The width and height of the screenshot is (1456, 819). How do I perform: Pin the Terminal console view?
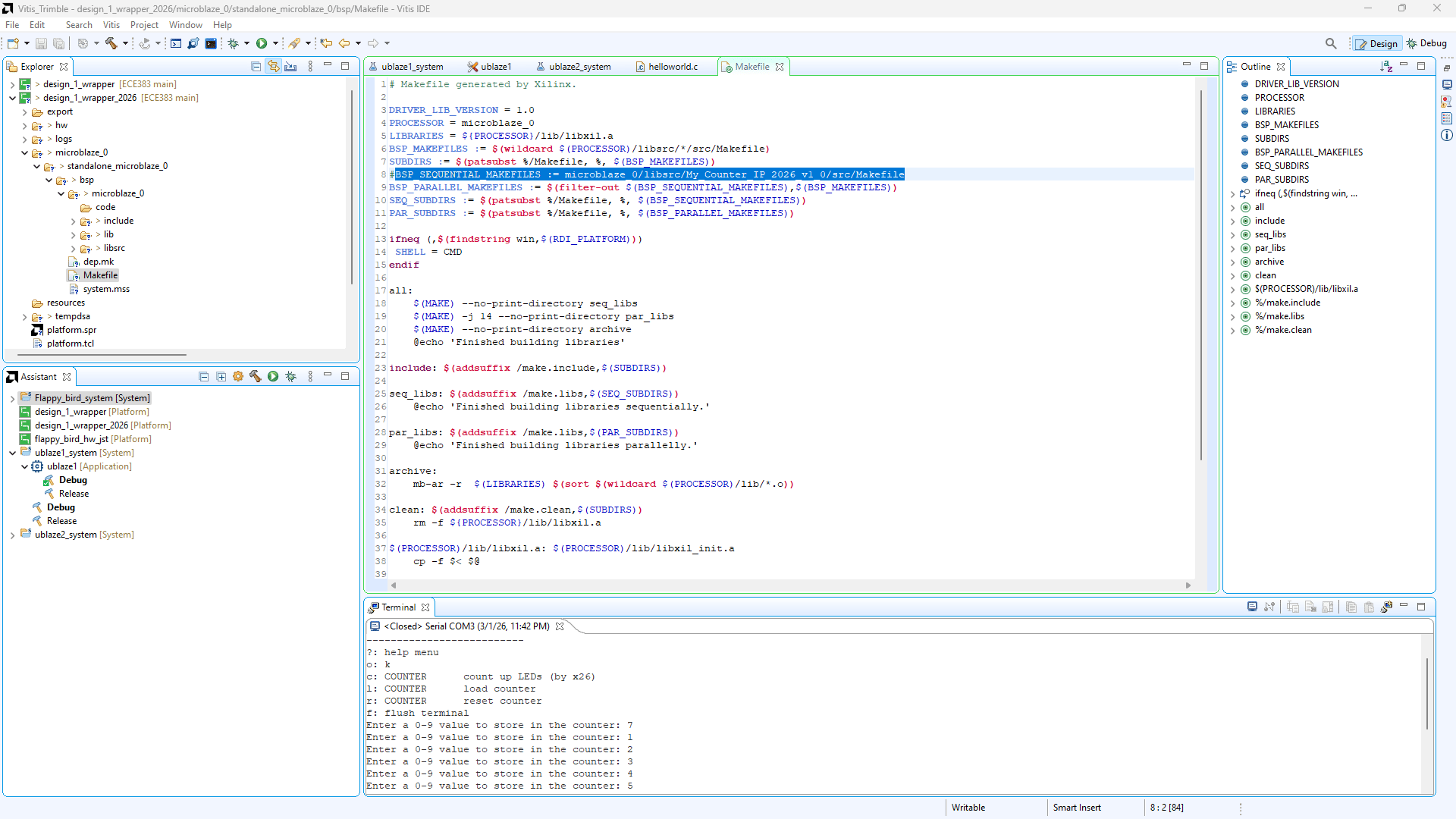click(1327, 607)
